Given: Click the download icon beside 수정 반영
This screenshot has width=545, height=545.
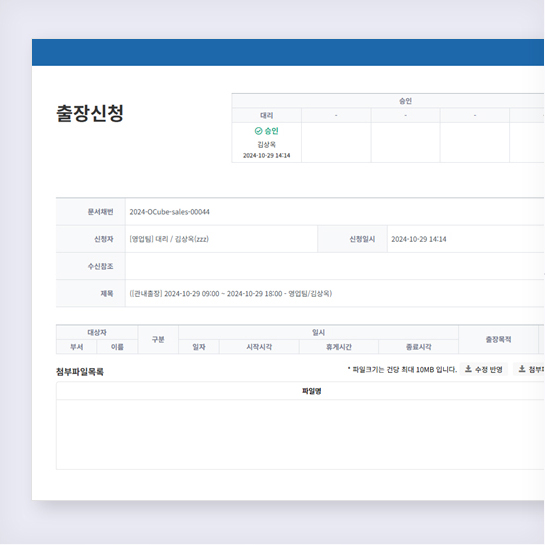Looking at the screenshot, I should click(x=468, y=369).
